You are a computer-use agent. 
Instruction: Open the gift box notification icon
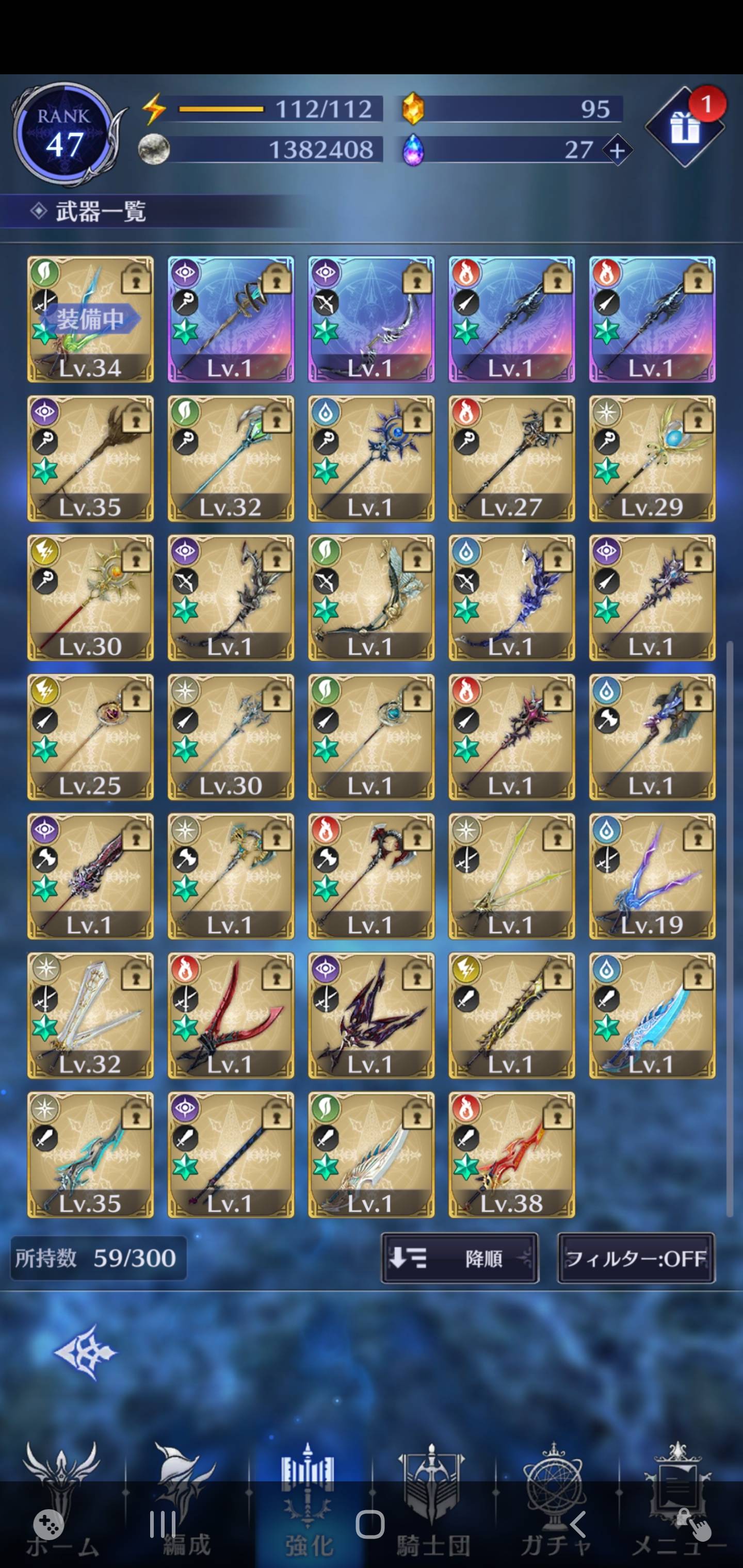[685, 127]
